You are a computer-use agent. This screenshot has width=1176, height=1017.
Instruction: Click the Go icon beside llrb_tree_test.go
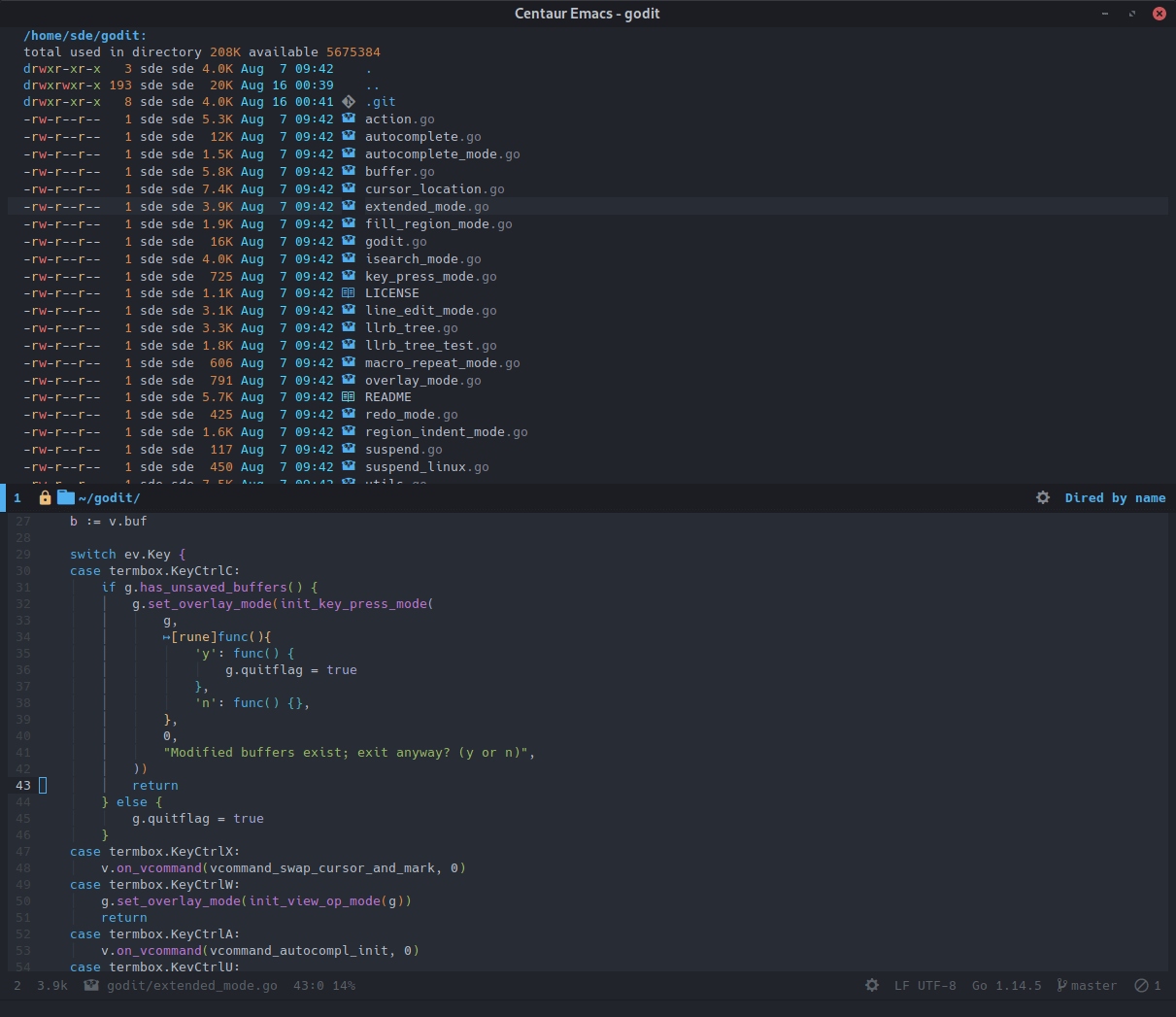point(349,345)
